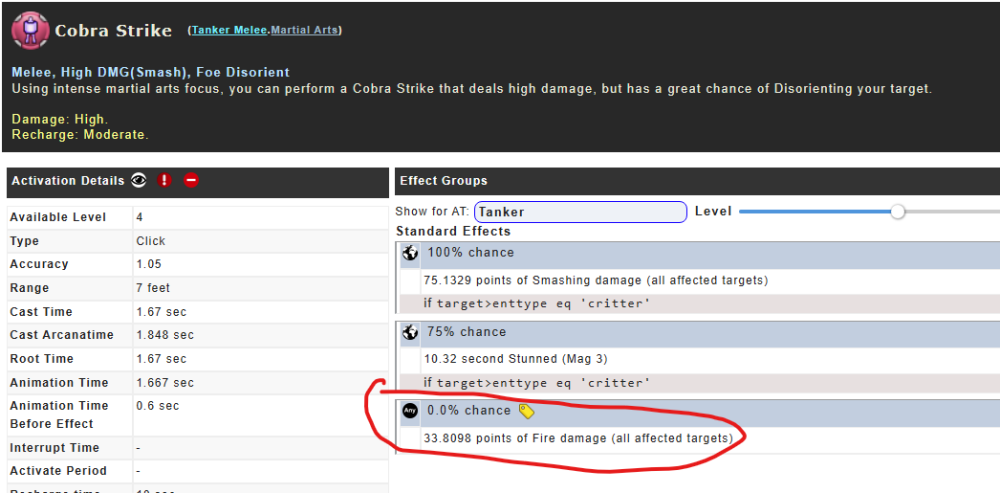This screenshot has height=493, width=1000.
Task: Expand the 100% chance effect header
Action: tap(700, 253)
